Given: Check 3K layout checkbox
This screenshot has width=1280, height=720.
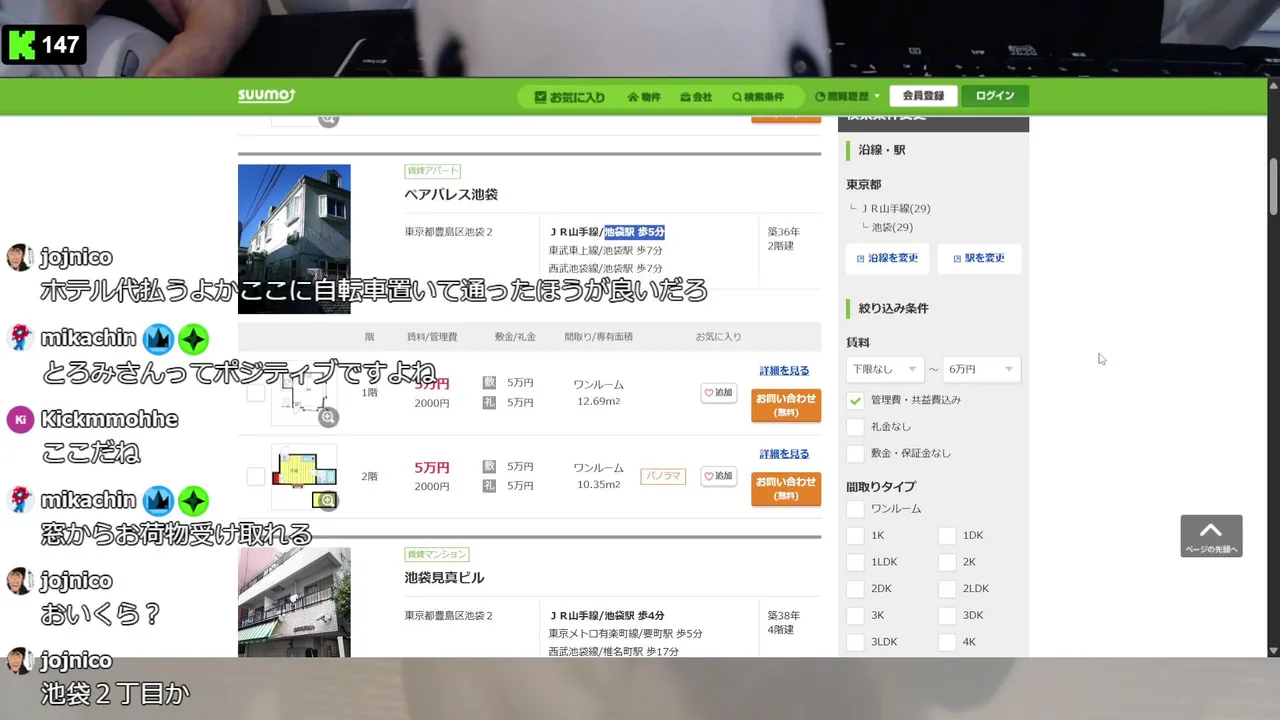Looking at the screenshot, I should [855, 615].
